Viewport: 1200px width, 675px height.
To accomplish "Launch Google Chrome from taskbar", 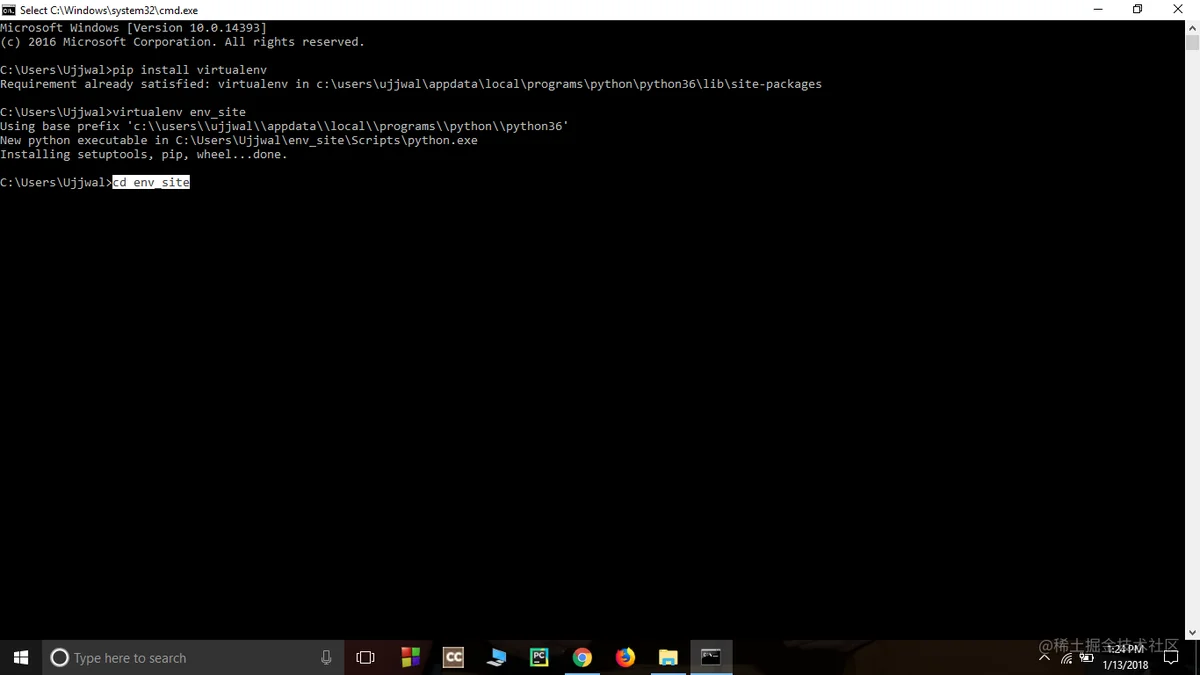I will tap(582, 657).
